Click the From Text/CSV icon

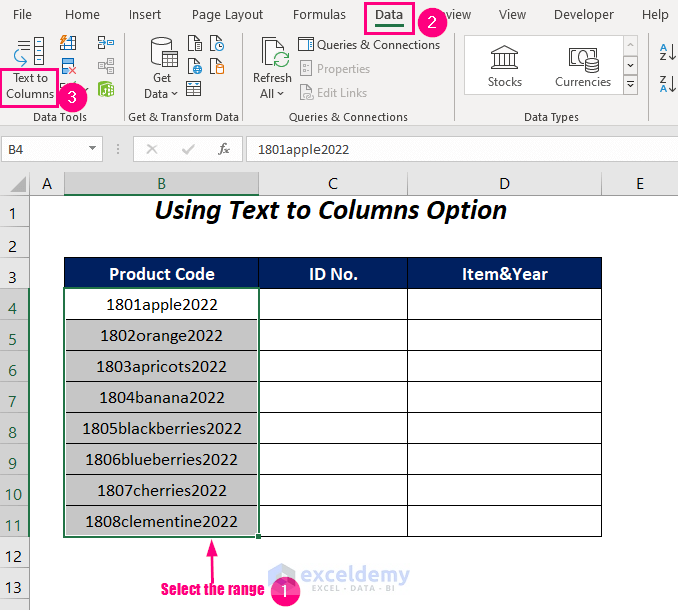pos(195,43)
